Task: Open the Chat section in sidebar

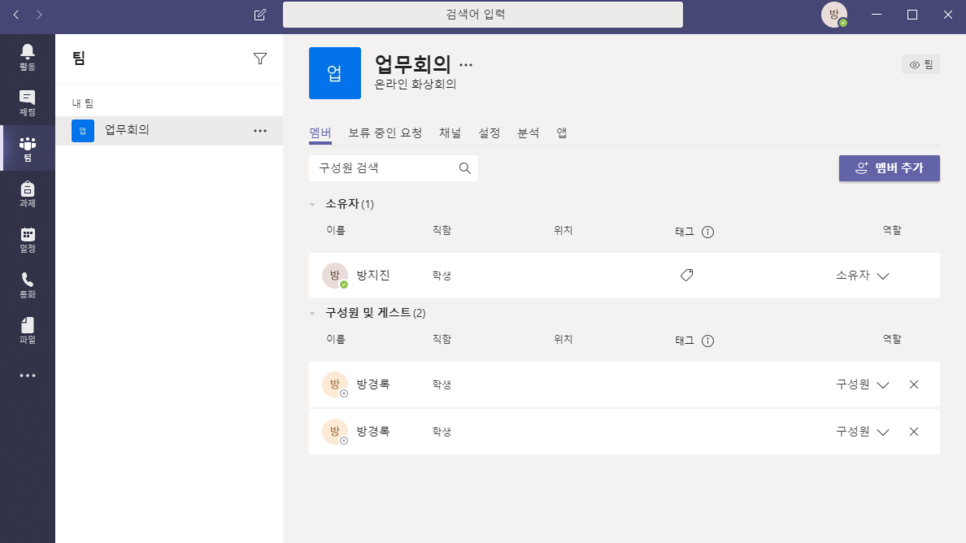Action: pos(27,103)
